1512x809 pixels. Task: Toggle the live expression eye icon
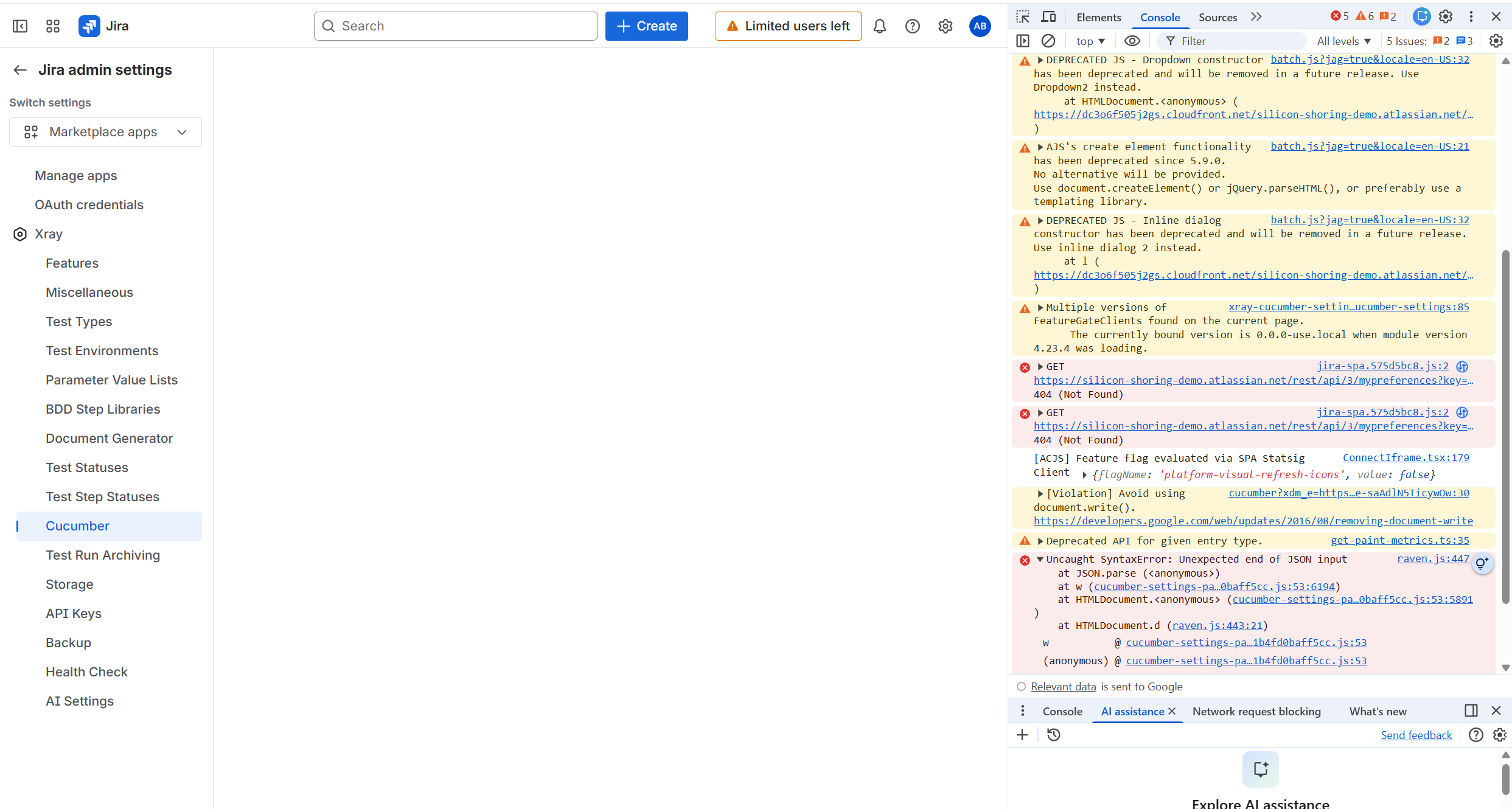coord(1132,41)
